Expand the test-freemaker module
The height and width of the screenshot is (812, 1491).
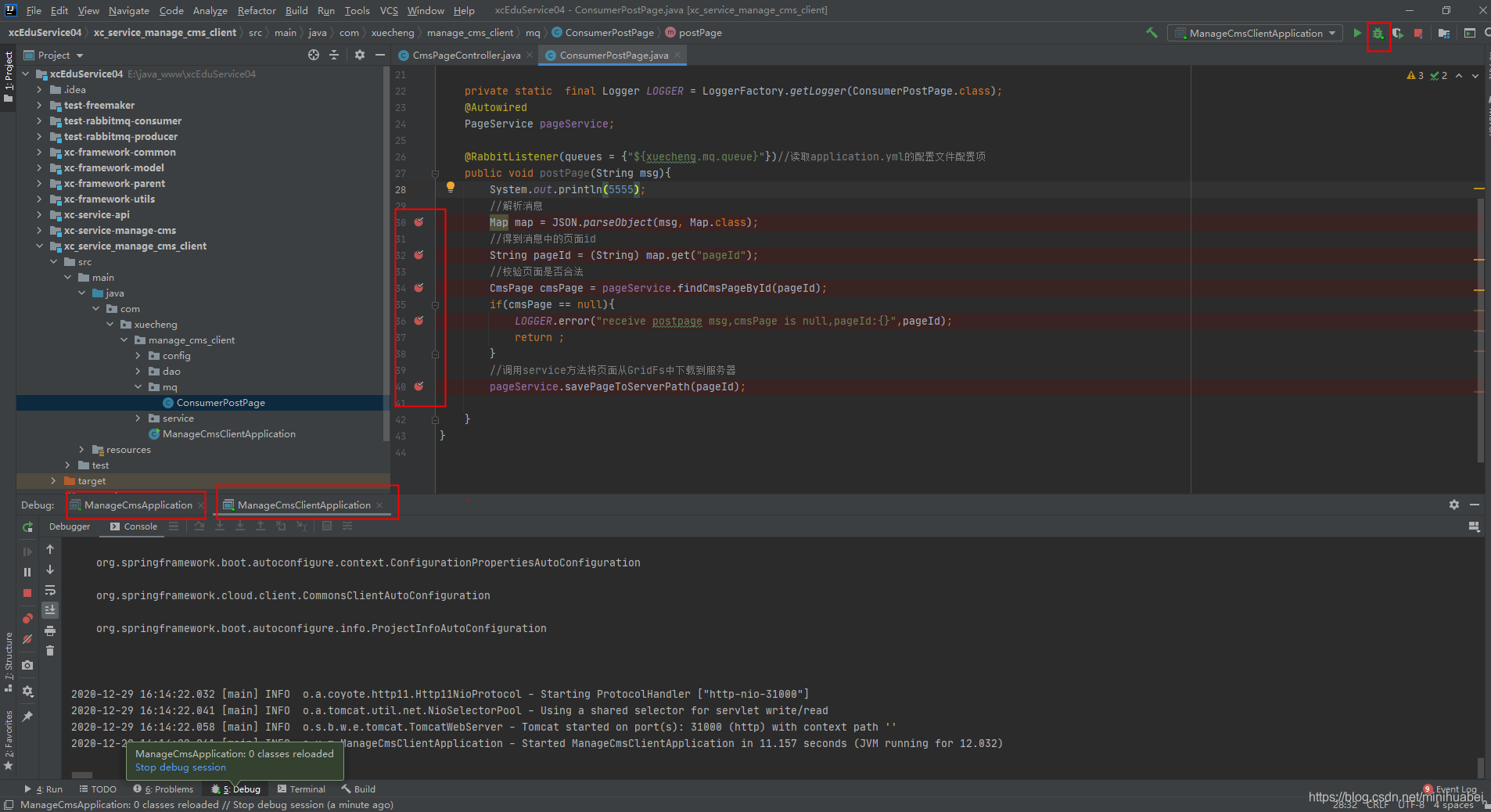click(x=39, y=106)
